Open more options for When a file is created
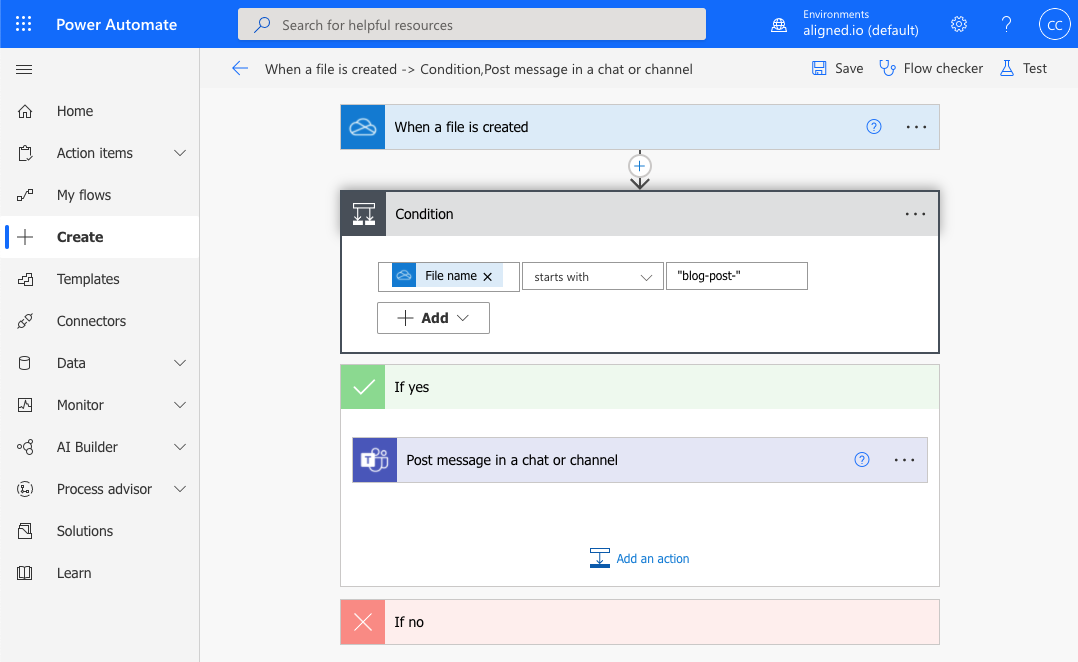 point(916,127)
